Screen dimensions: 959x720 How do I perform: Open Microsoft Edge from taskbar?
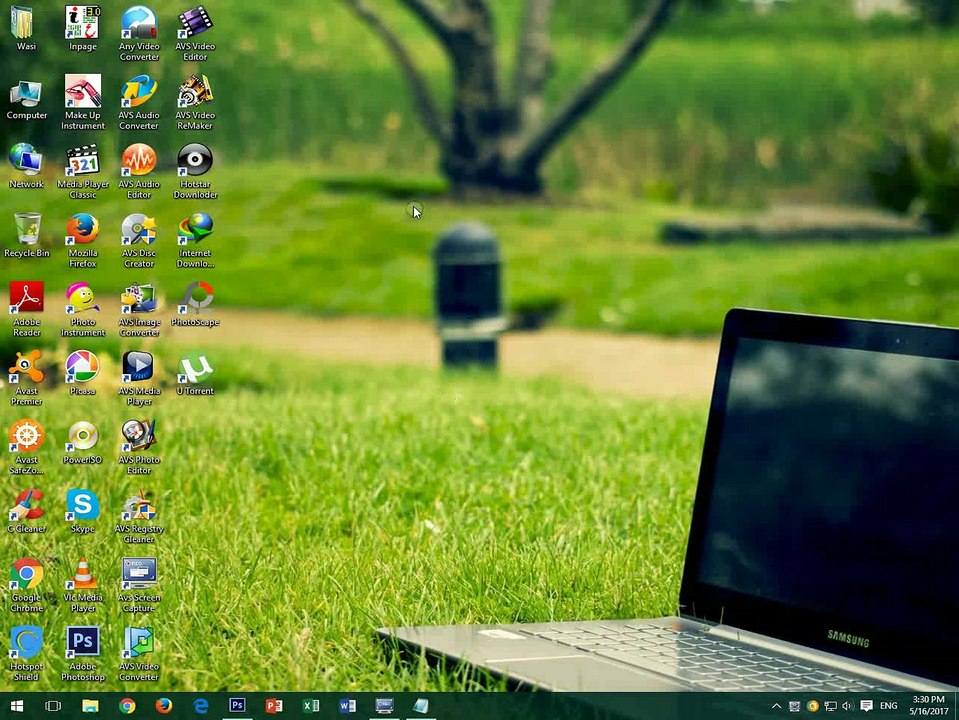pos(201,706)
